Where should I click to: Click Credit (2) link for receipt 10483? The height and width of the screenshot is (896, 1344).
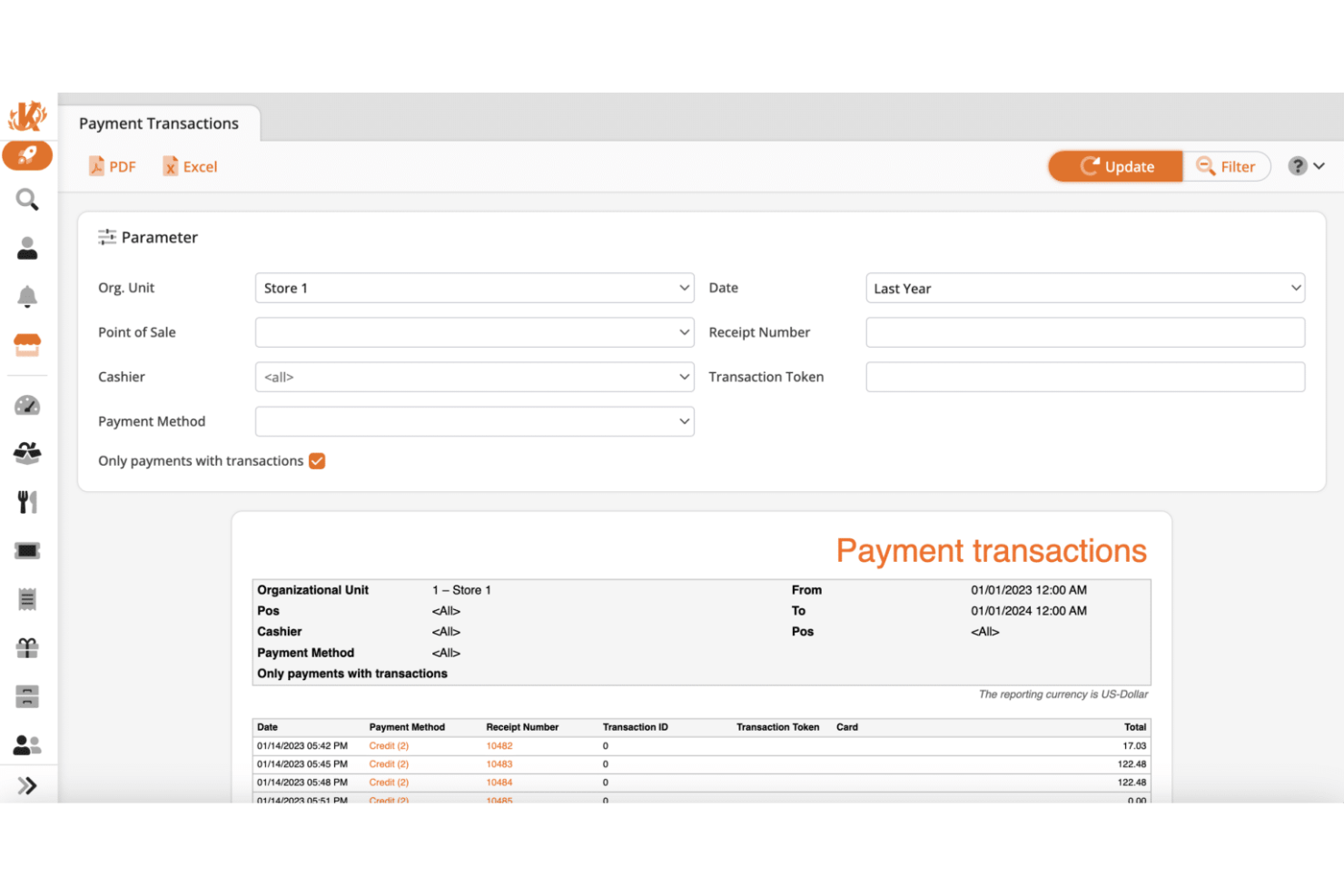click(389, 764)
